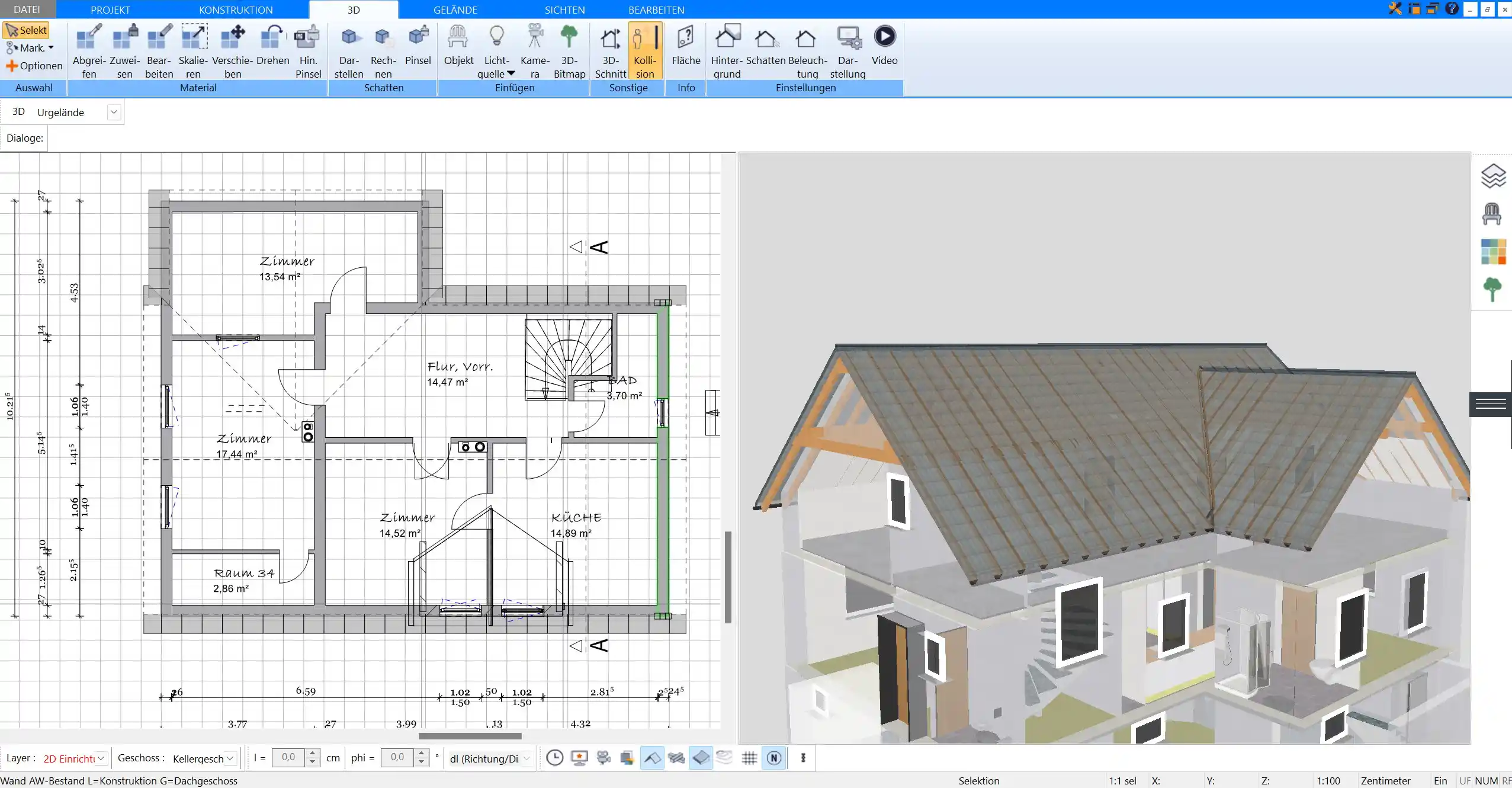The image size is (1512, 788).
Task: Activate the Selekt selection tool
Action: coord(26,30)
